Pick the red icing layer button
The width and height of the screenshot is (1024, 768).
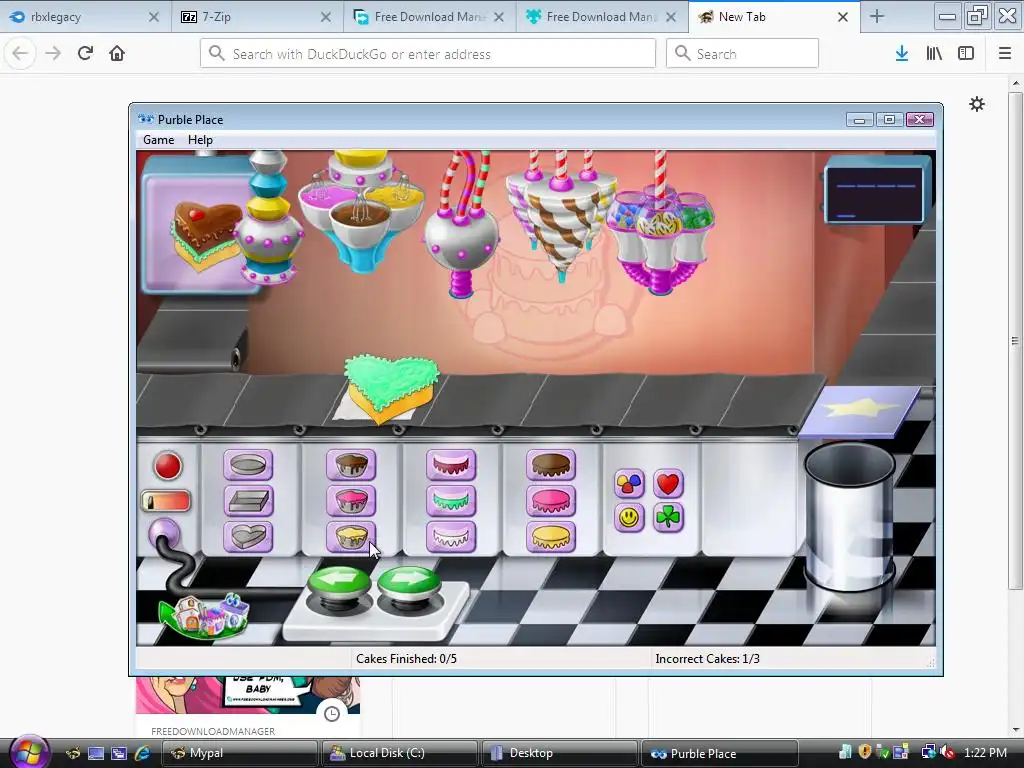pos(451,465)
